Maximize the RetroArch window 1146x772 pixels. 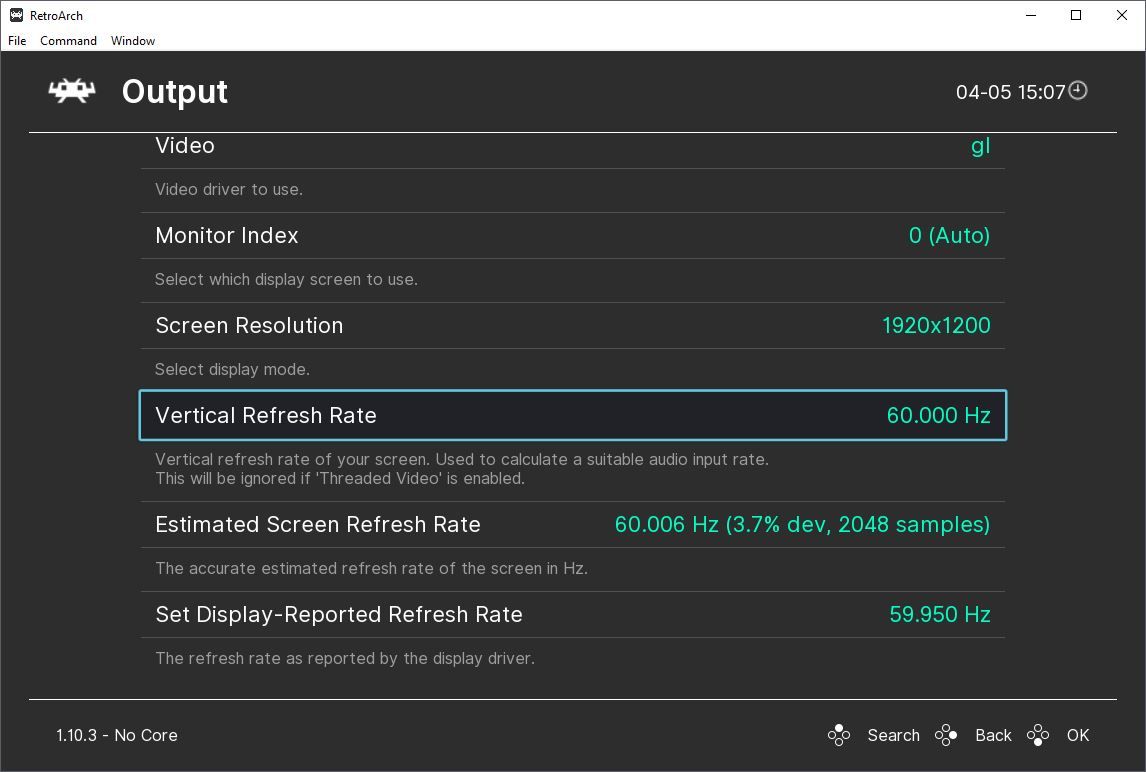coord(1076,15)
